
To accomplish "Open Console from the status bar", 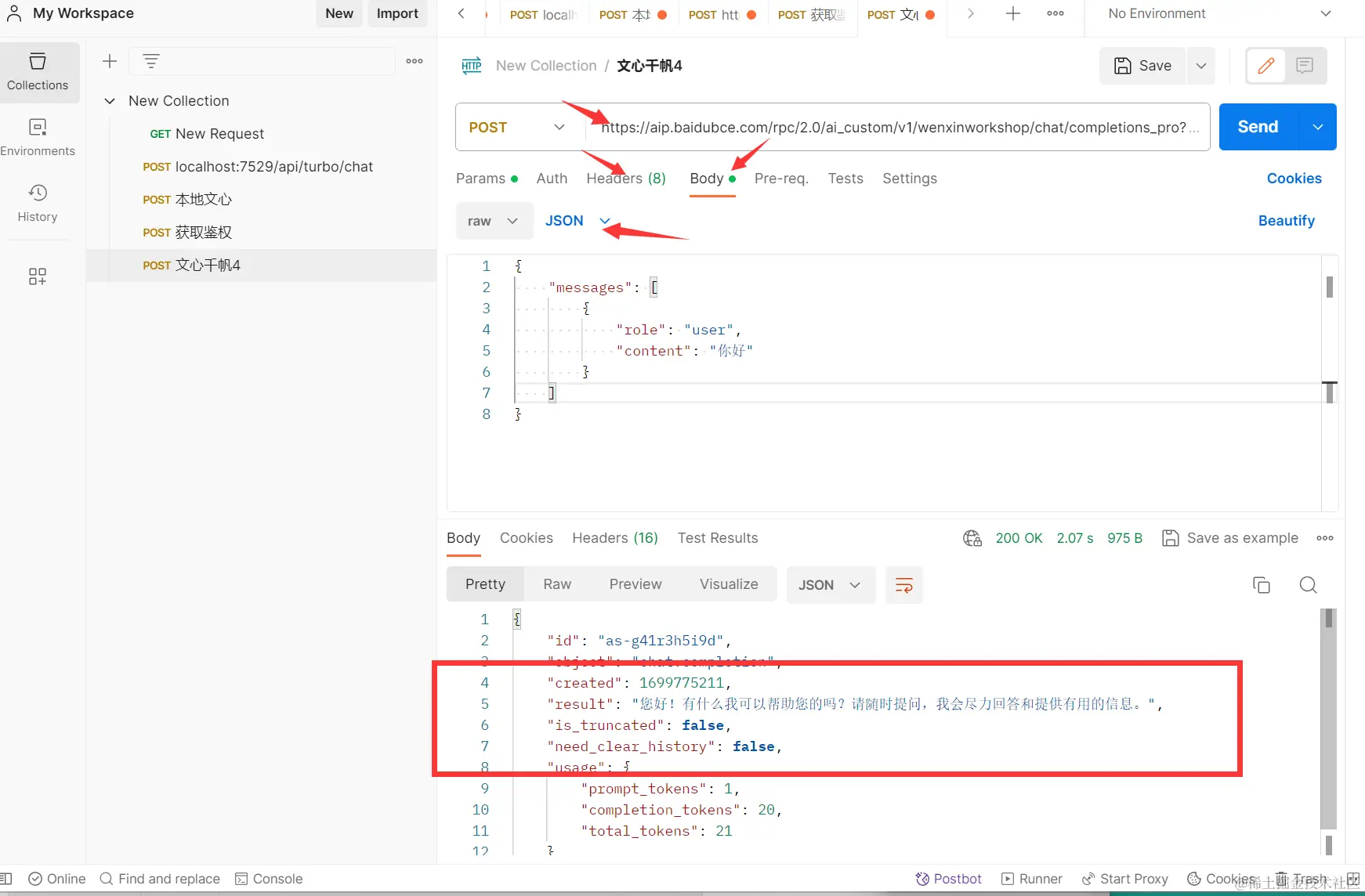I will (x=269, y=879).
